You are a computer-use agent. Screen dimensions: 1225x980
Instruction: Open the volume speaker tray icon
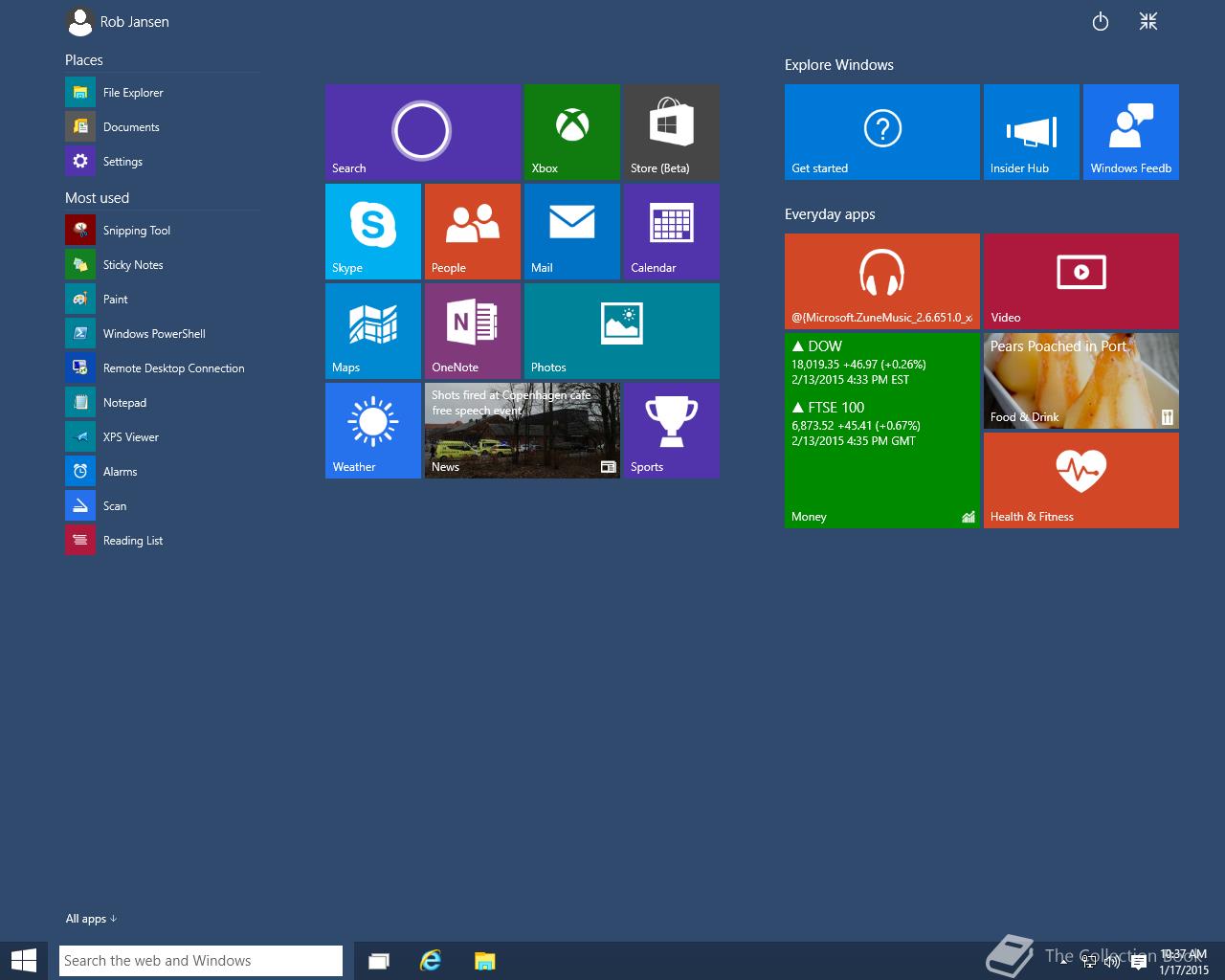[x=1113, y=962]
